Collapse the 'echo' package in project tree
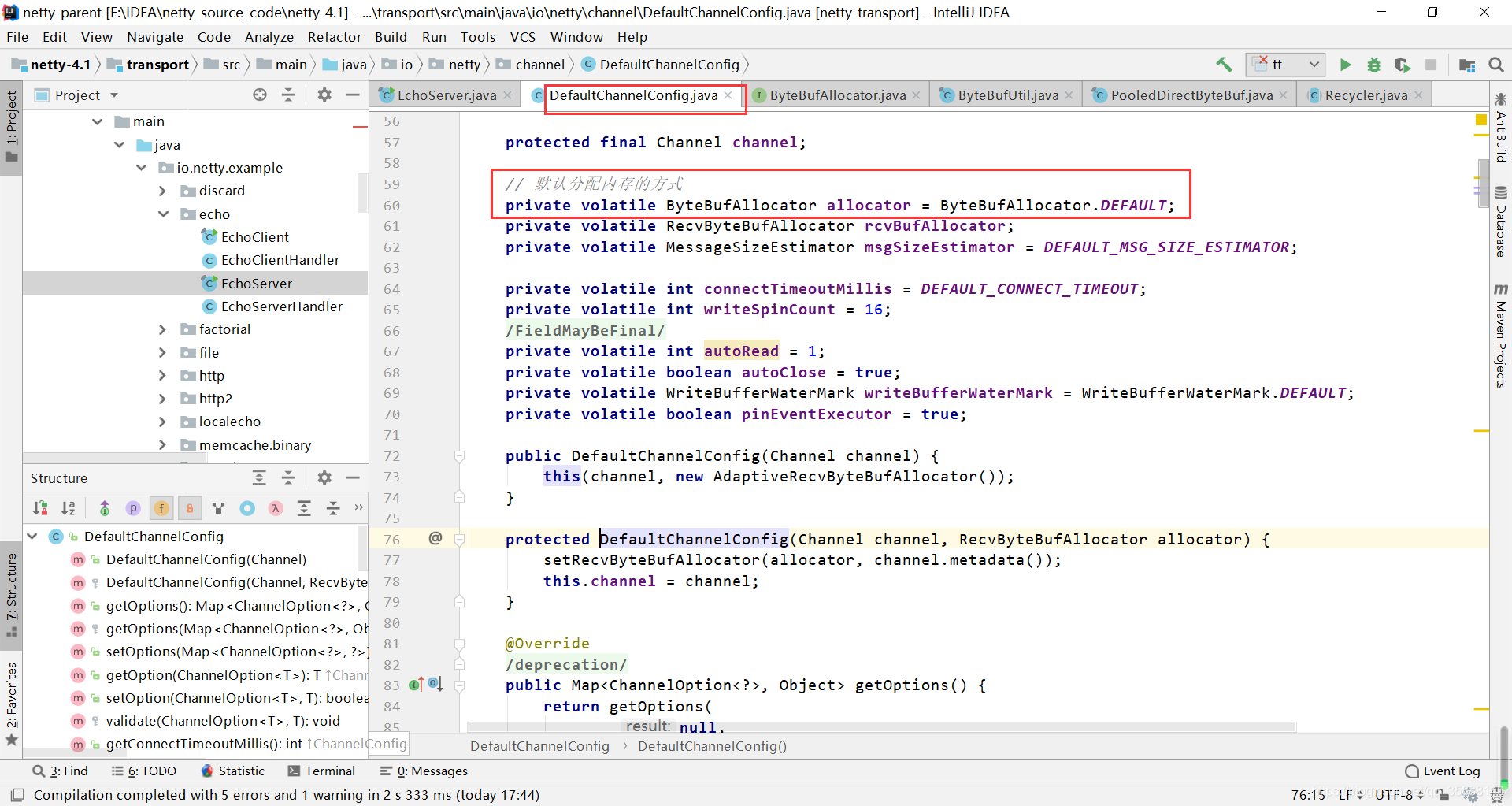The width and height of the screenshot is (1512, 806). 164,214
